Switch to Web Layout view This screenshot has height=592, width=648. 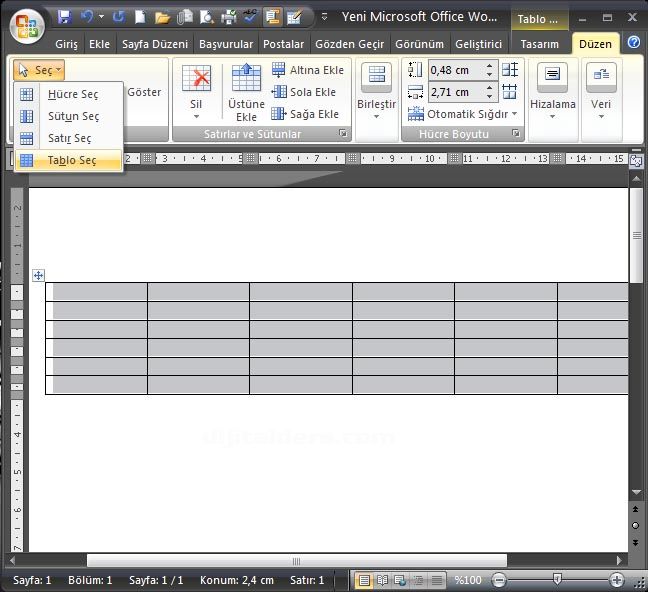[400, 580]
